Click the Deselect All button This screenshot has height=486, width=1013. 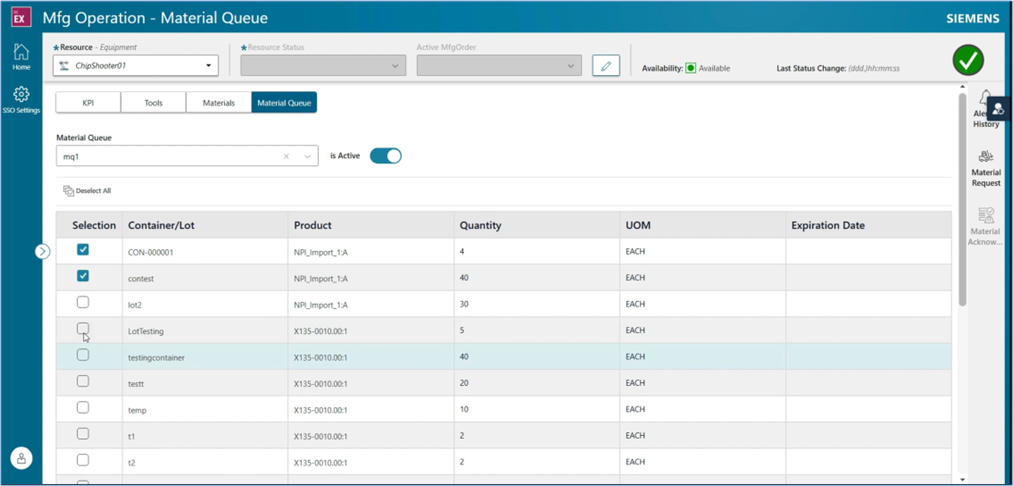pyautogui.click(x=87, y=190)
